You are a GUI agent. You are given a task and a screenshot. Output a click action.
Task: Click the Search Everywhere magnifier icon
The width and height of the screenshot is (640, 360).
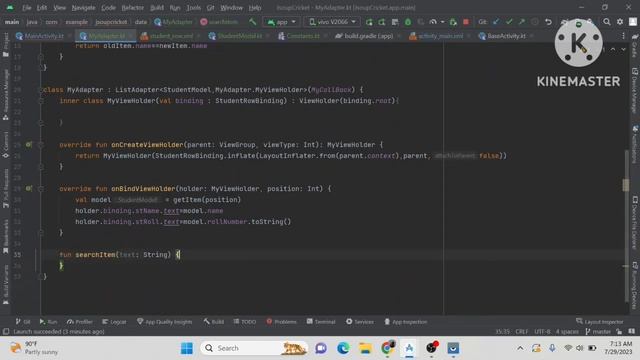tap(607, 22)
